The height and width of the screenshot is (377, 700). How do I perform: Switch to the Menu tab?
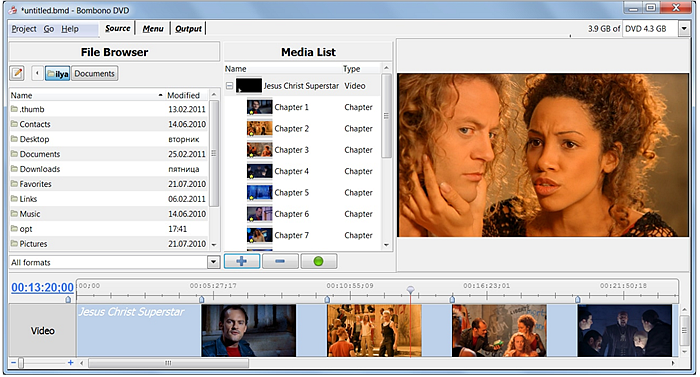point(153,29)
